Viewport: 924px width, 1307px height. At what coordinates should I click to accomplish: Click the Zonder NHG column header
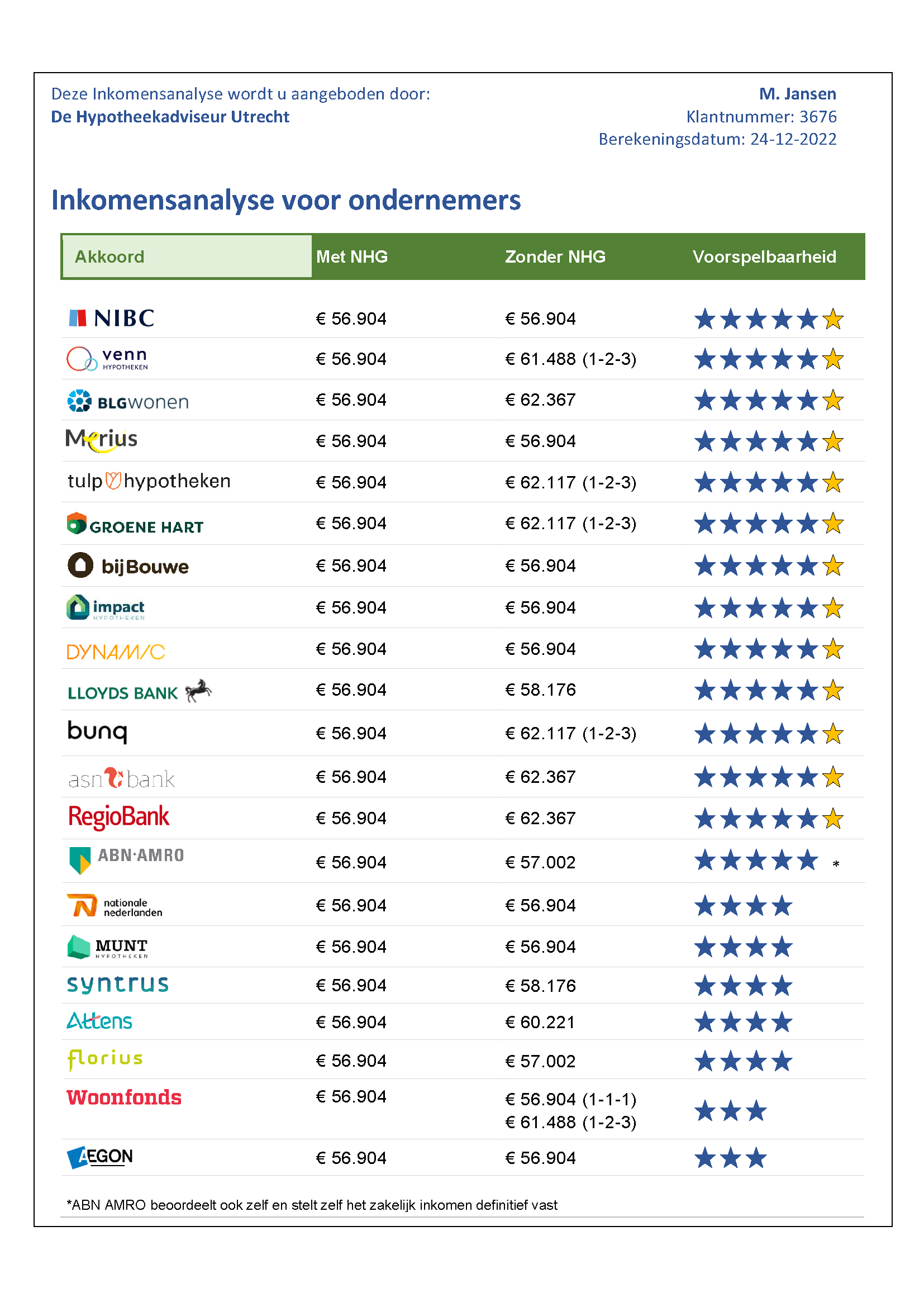coord(555,256)
